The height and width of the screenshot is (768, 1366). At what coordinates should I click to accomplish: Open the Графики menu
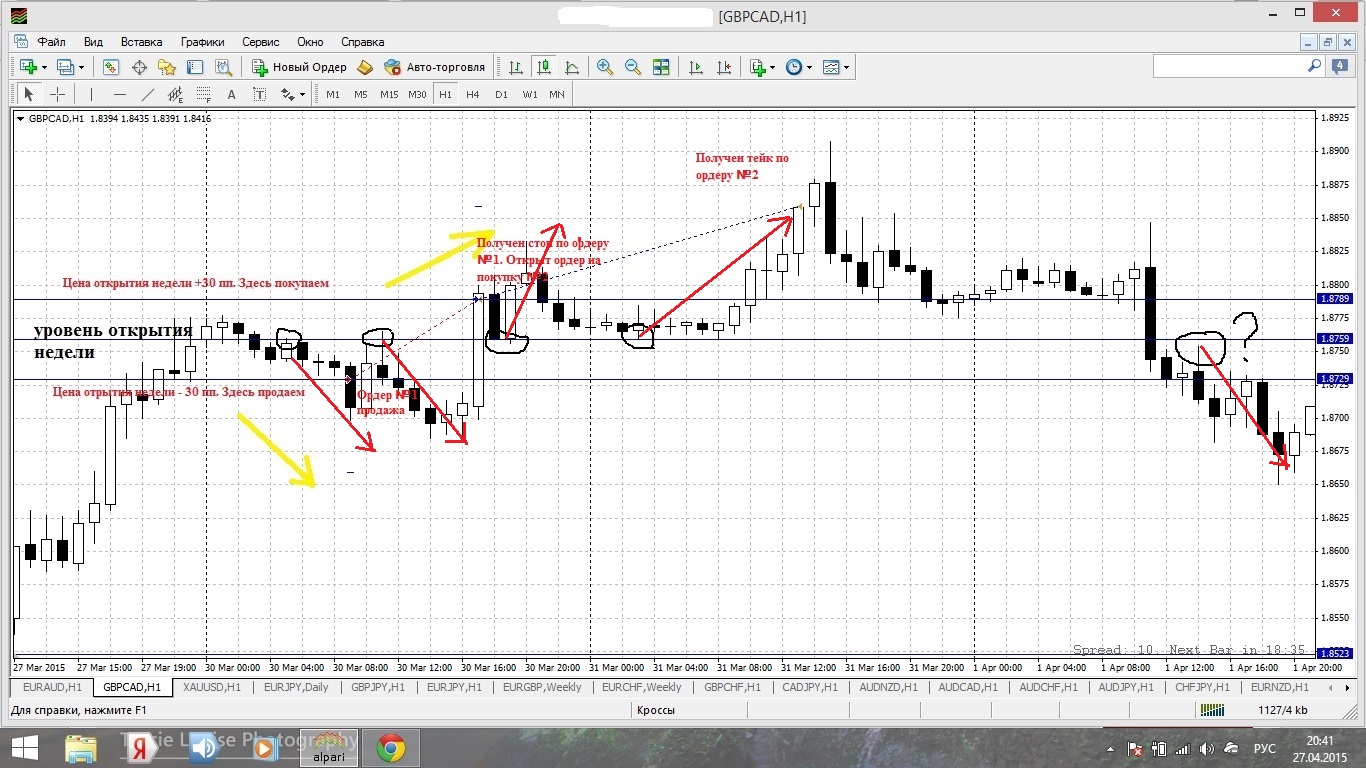(x=202, y=42)
